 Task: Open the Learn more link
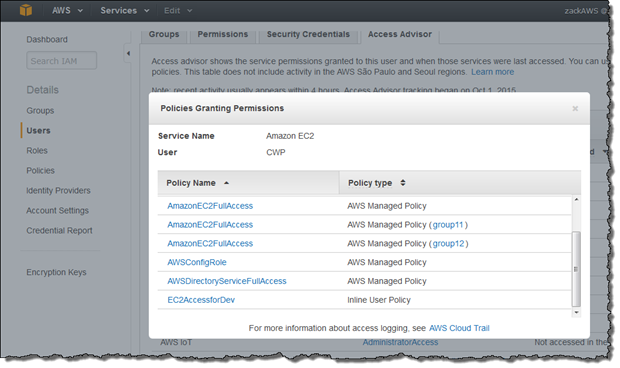[x=492, y=72]
